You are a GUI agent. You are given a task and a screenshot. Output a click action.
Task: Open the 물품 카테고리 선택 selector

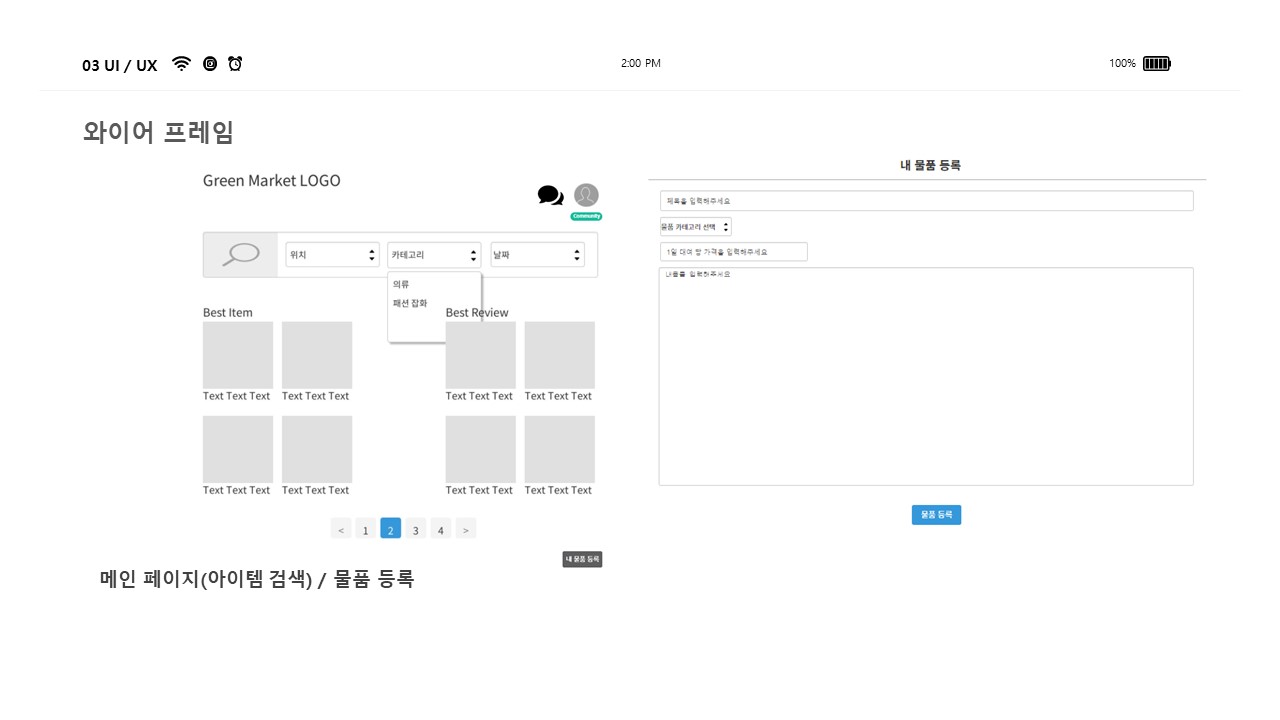(x=694, y=226)
